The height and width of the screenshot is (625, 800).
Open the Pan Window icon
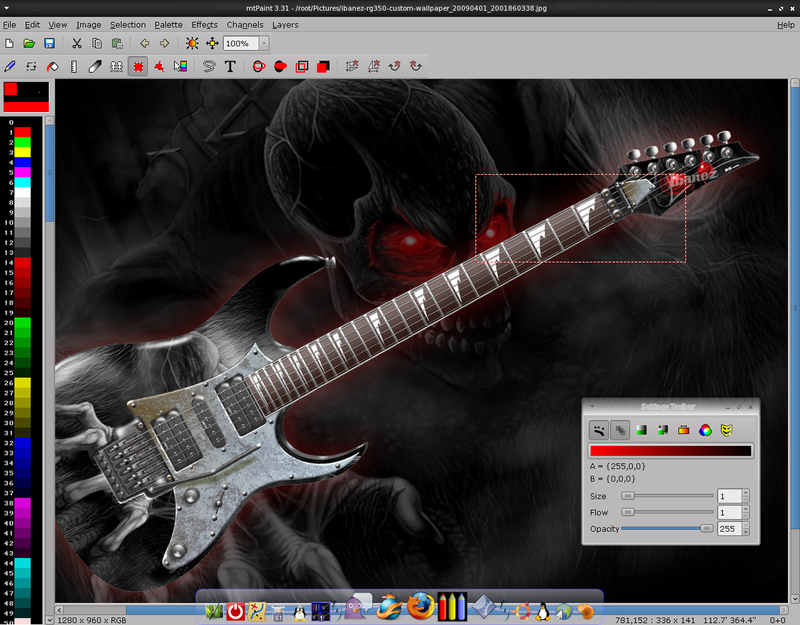tap(212, 43)
